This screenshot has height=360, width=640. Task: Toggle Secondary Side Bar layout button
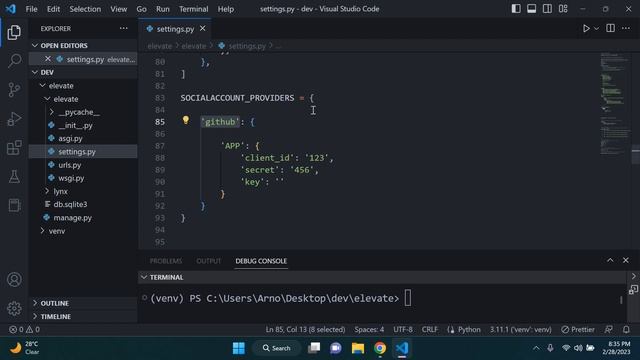tap(547, 9)
